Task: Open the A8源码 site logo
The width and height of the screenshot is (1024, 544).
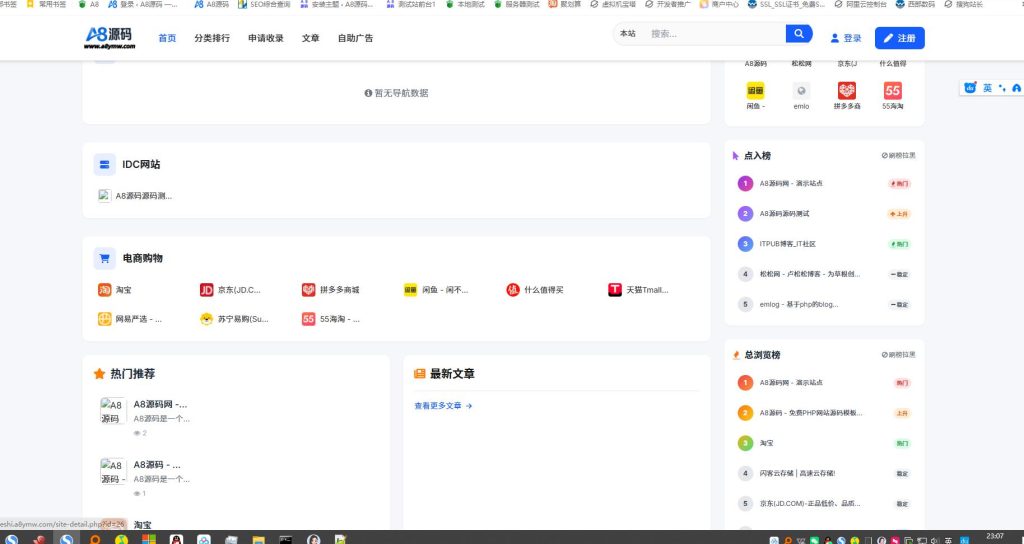Action: (x=110, y=37)
